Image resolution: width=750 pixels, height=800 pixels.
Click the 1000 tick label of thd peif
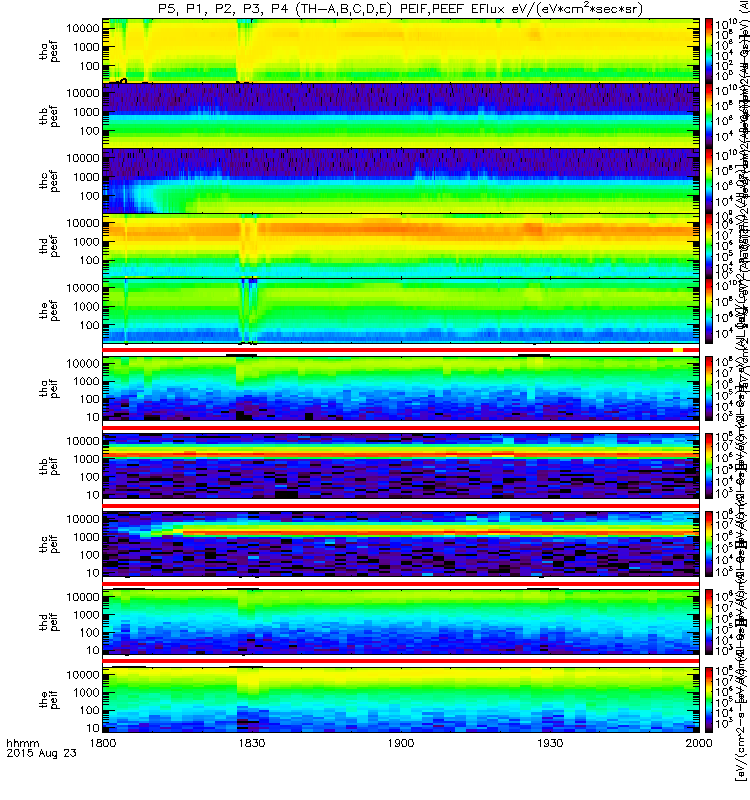(x=86, y=615)
